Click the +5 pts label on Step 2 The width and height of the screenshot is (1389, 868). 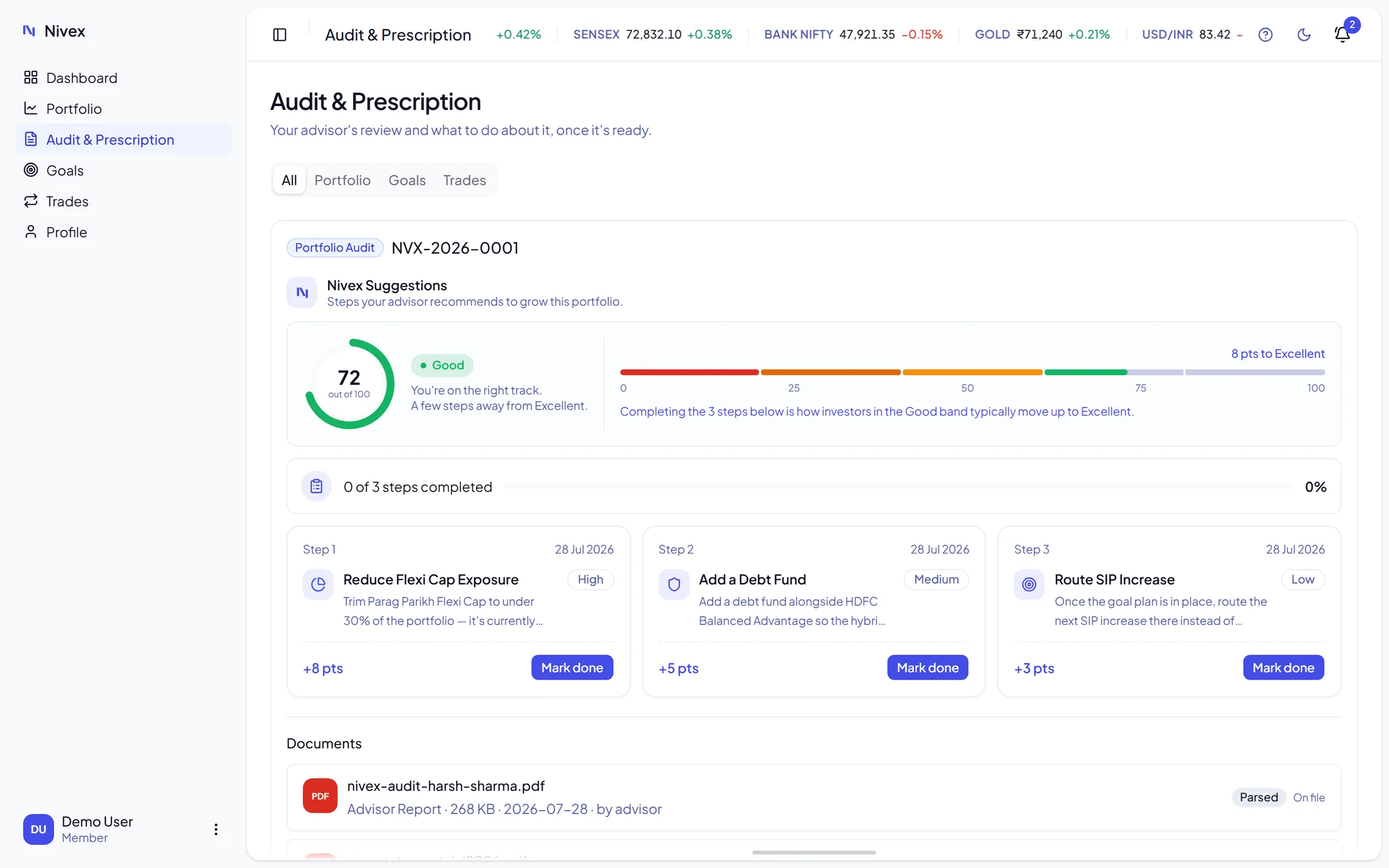[678, 668]
